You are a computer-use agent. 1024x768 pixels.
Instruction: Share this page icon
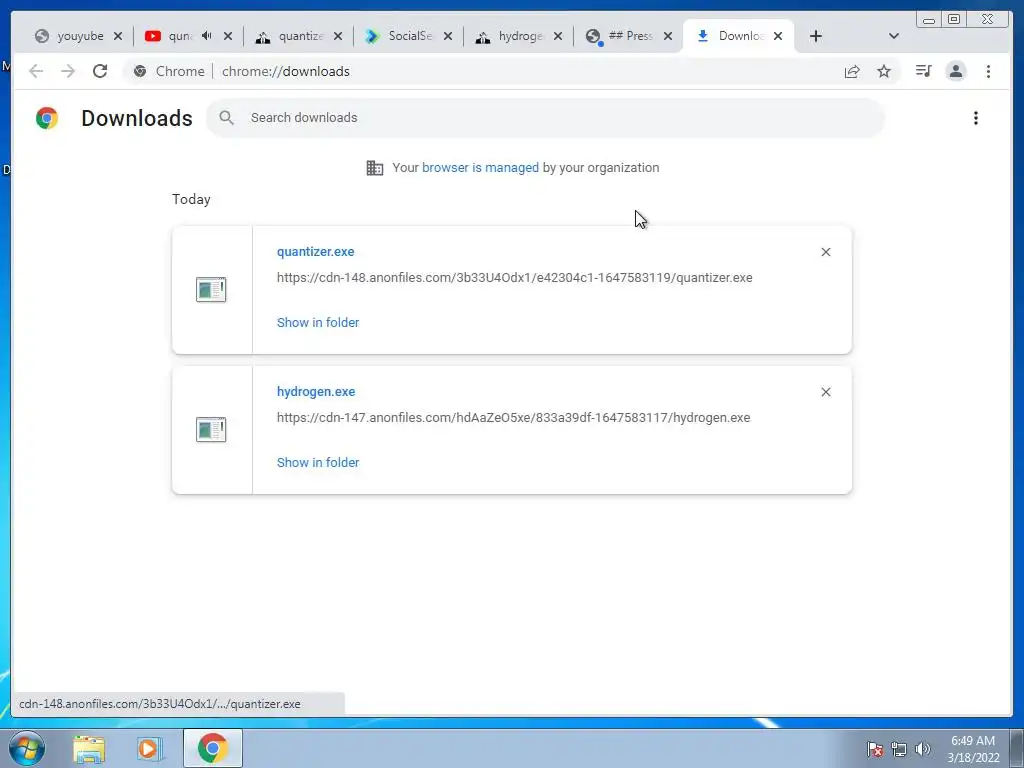click(x=852, y=71)
